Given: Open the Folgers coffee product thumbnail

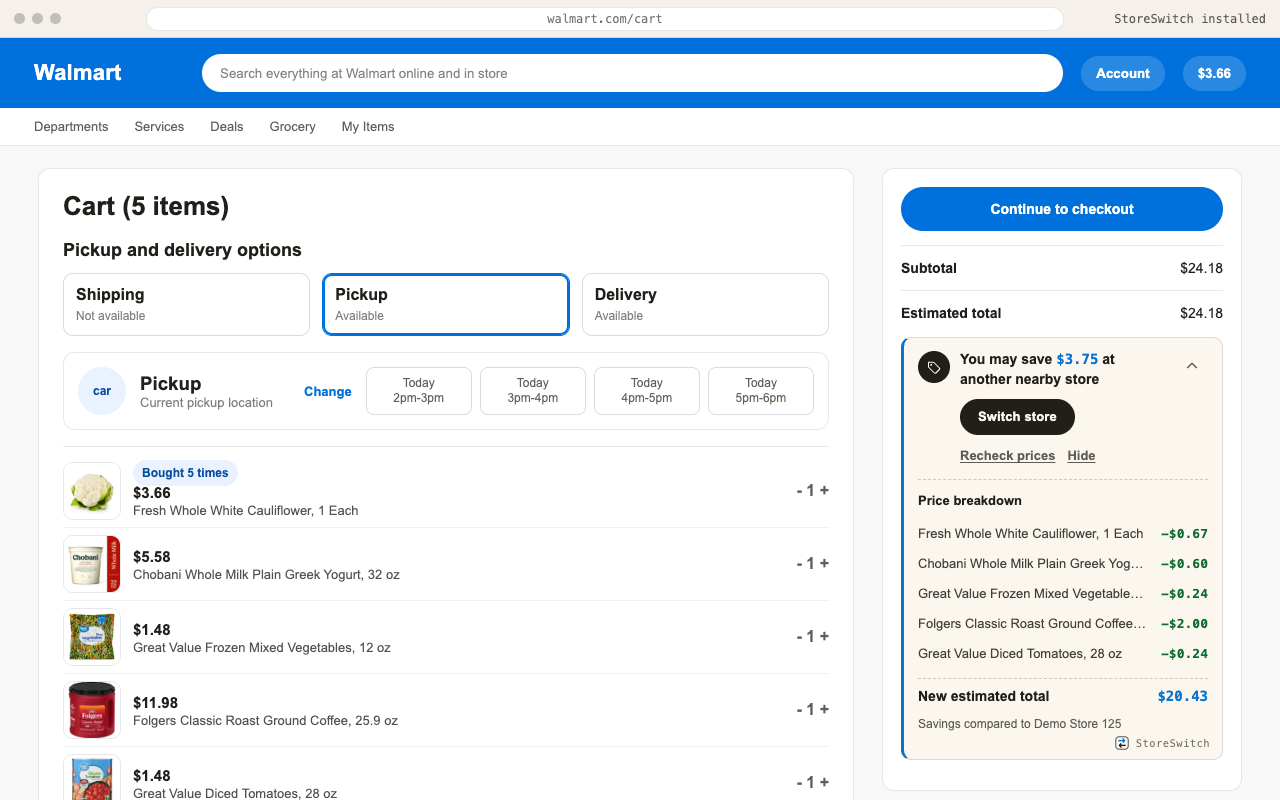Looking at the screenshot, I should point(92,710).
